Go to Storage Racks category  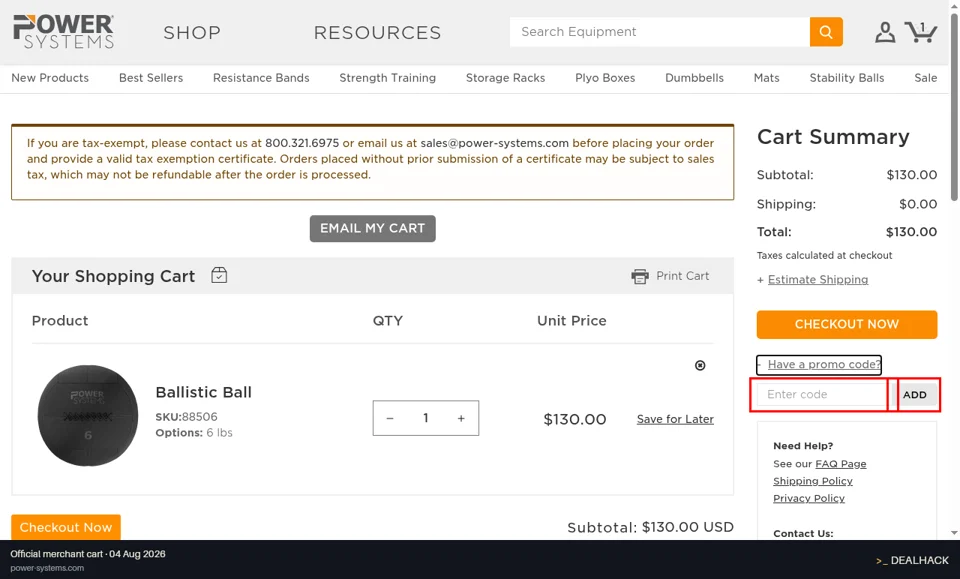tap(505, 78)
